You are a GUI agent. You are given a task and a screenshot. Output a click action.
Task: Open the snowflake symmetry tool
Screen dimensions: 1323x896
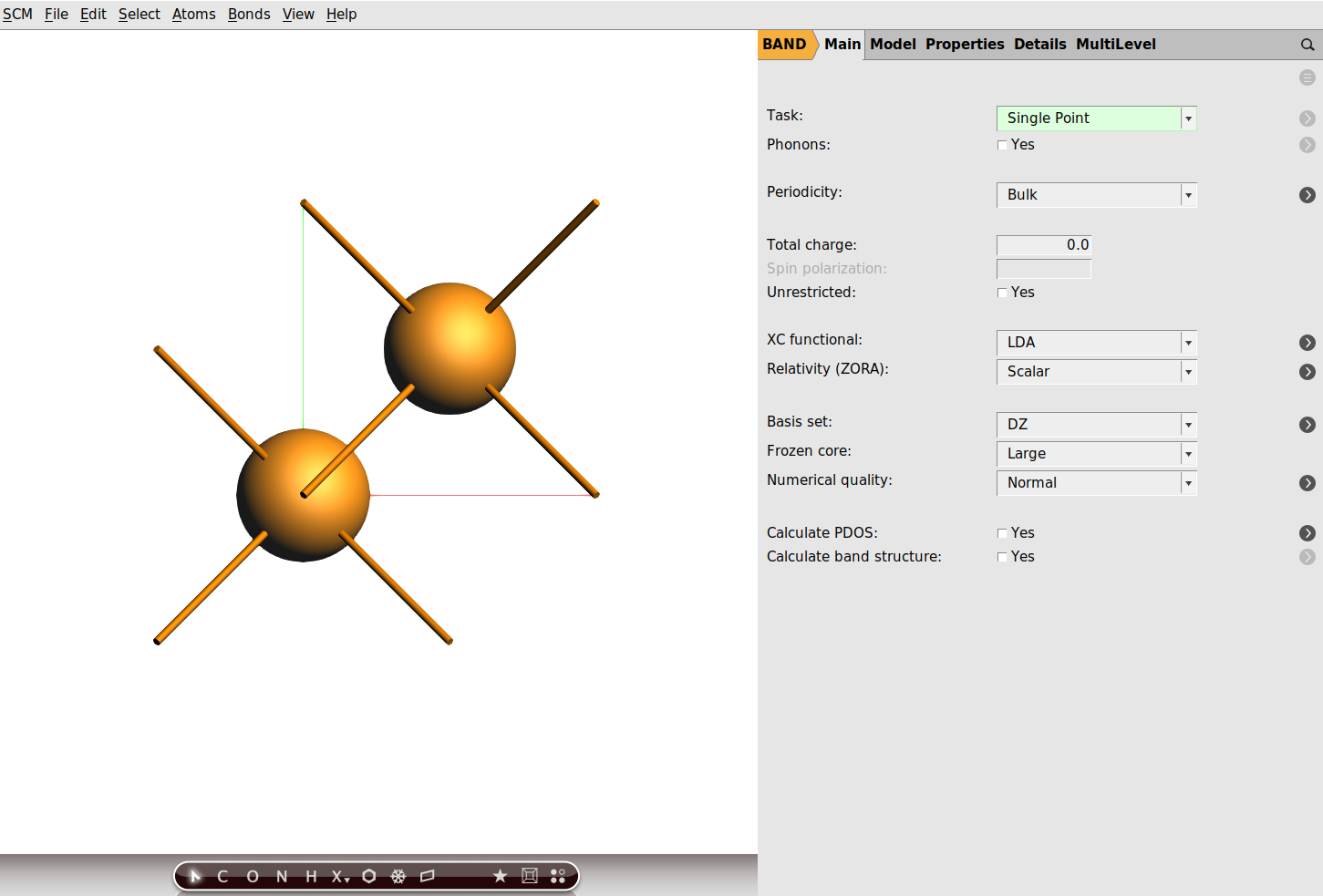pyautogui.click(x=398, y=876)
